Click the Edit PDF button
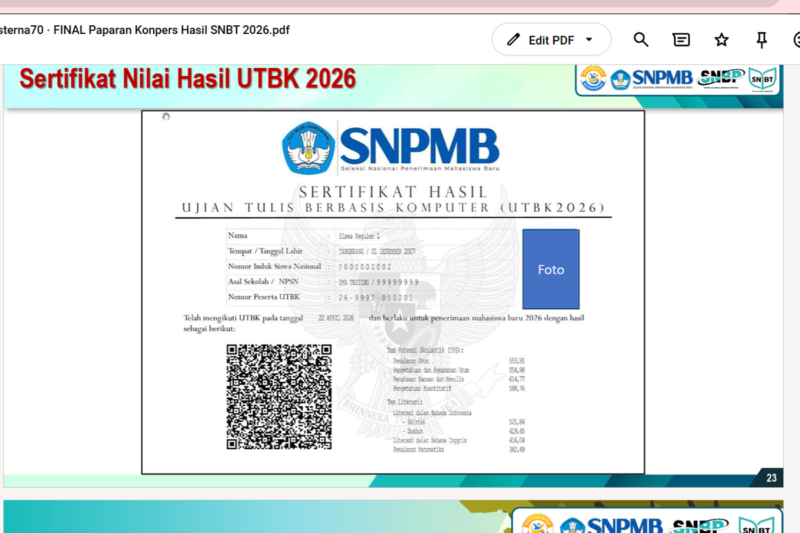 click(x=551, y=40)
